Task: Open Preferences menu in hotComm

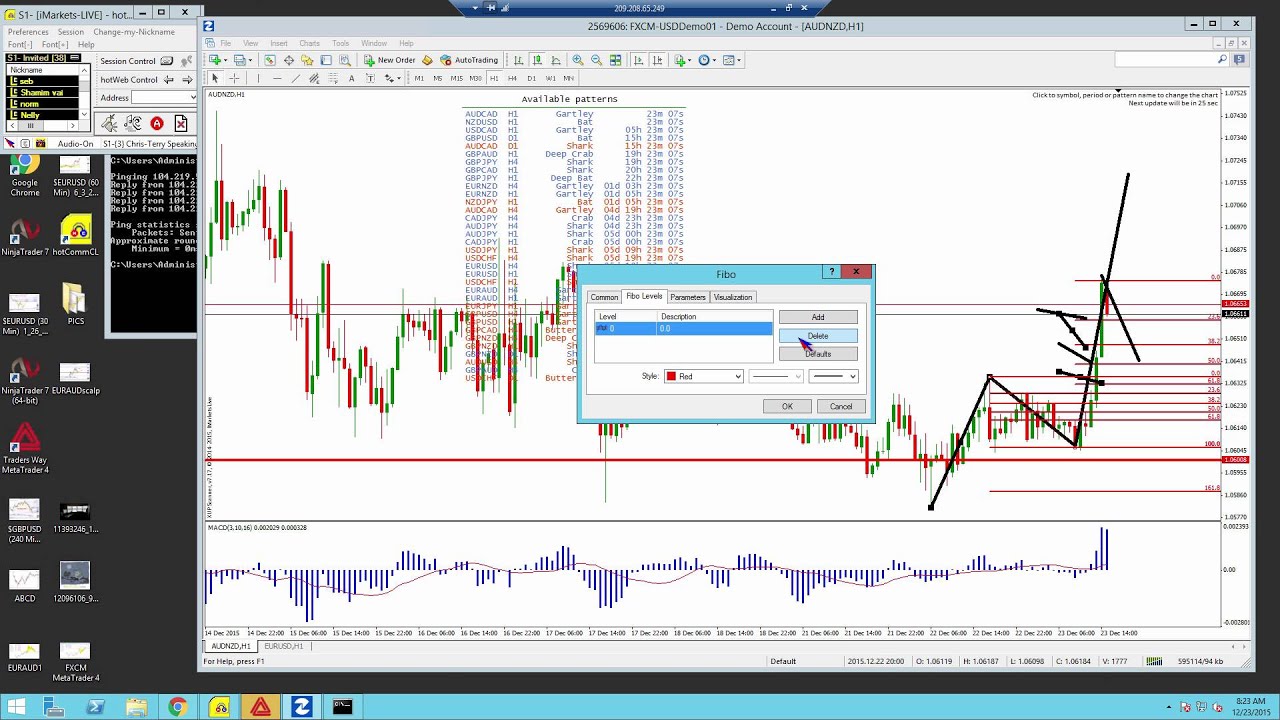Action: (28, 32)
